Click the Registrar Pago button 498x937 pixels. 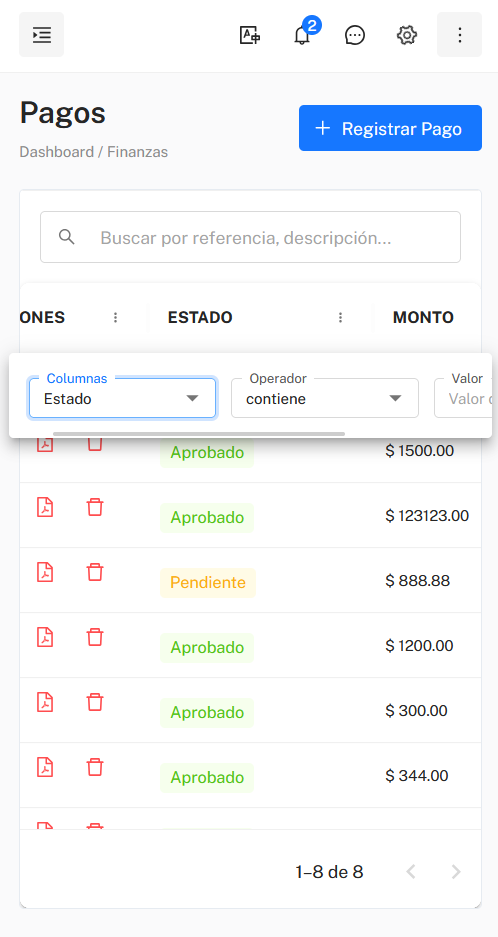point(390,128)
